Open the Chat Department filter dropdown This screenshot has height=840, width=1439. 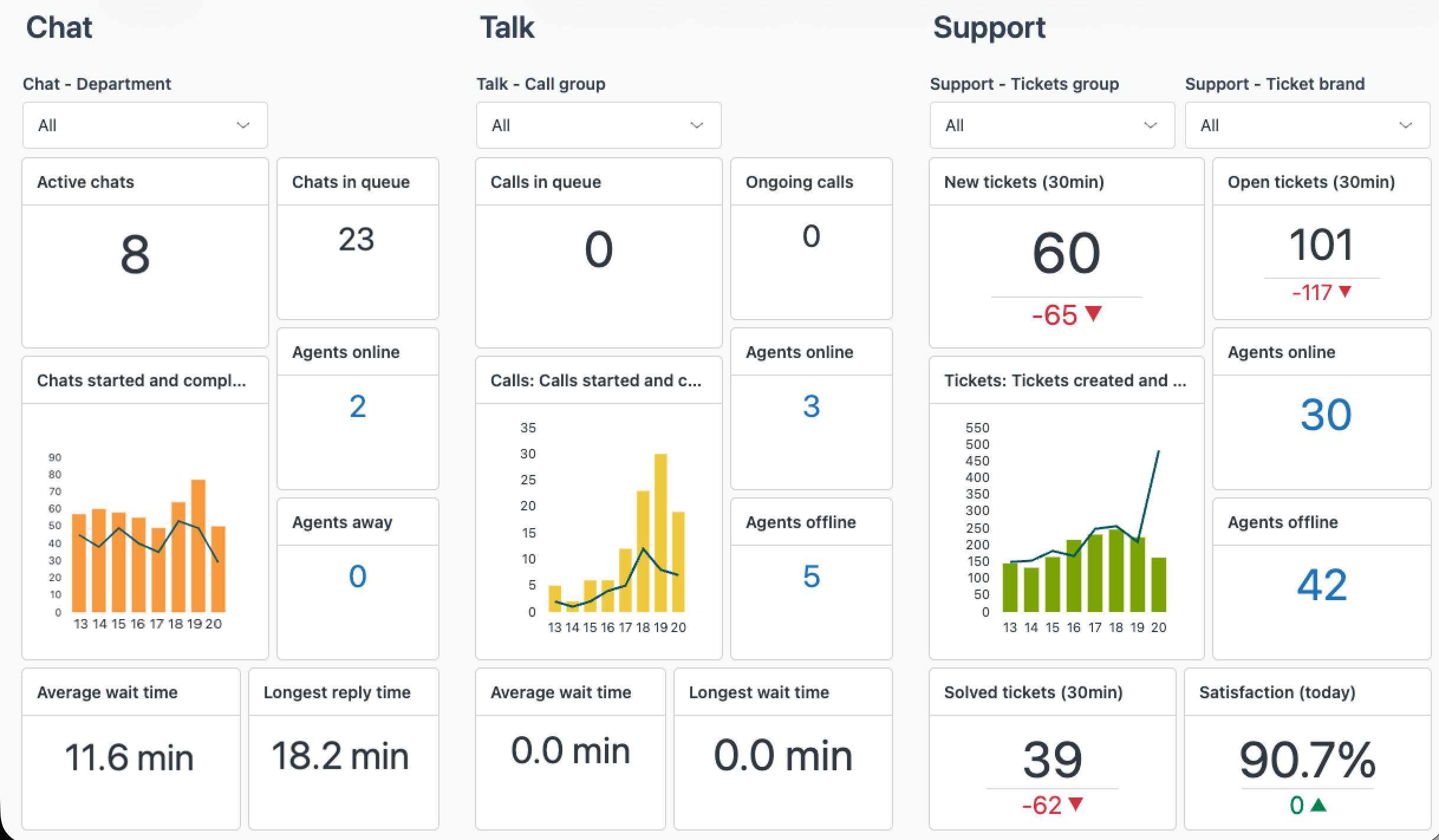(x=144, y=125)
